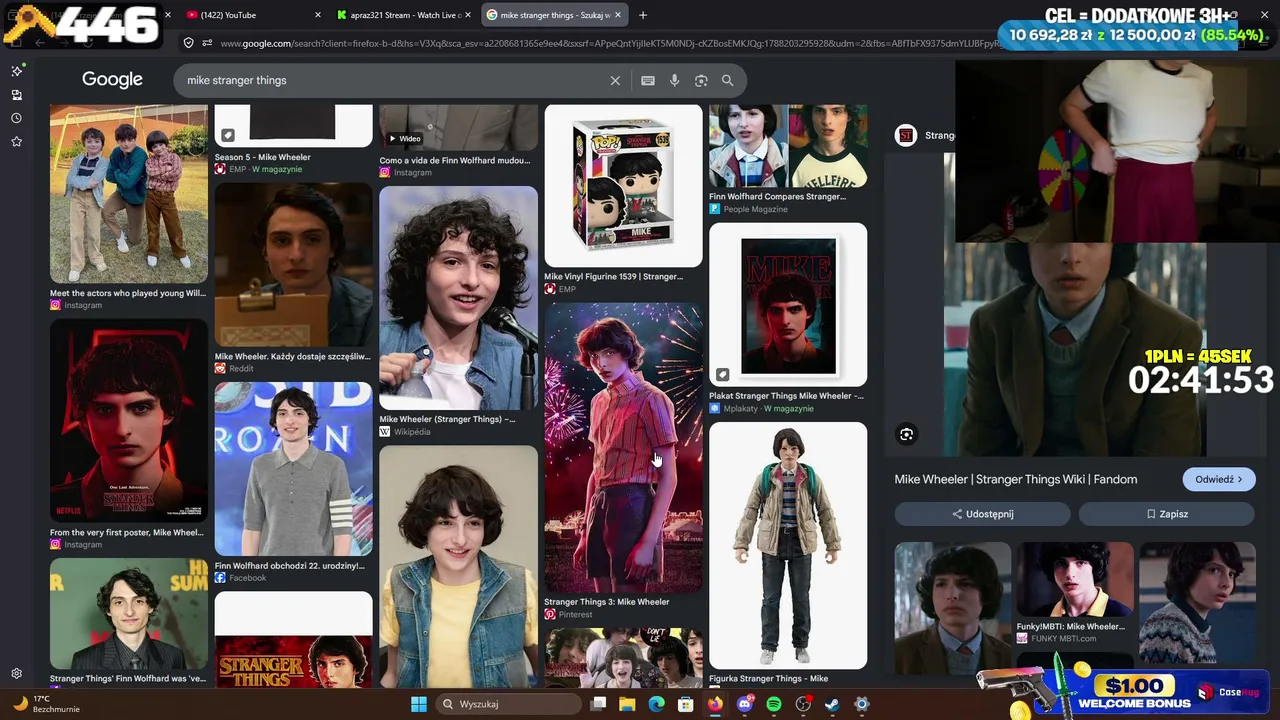Show site tracking protection shield info
The height and width of the screenshot is (720, 1280).
coord(188,43)
